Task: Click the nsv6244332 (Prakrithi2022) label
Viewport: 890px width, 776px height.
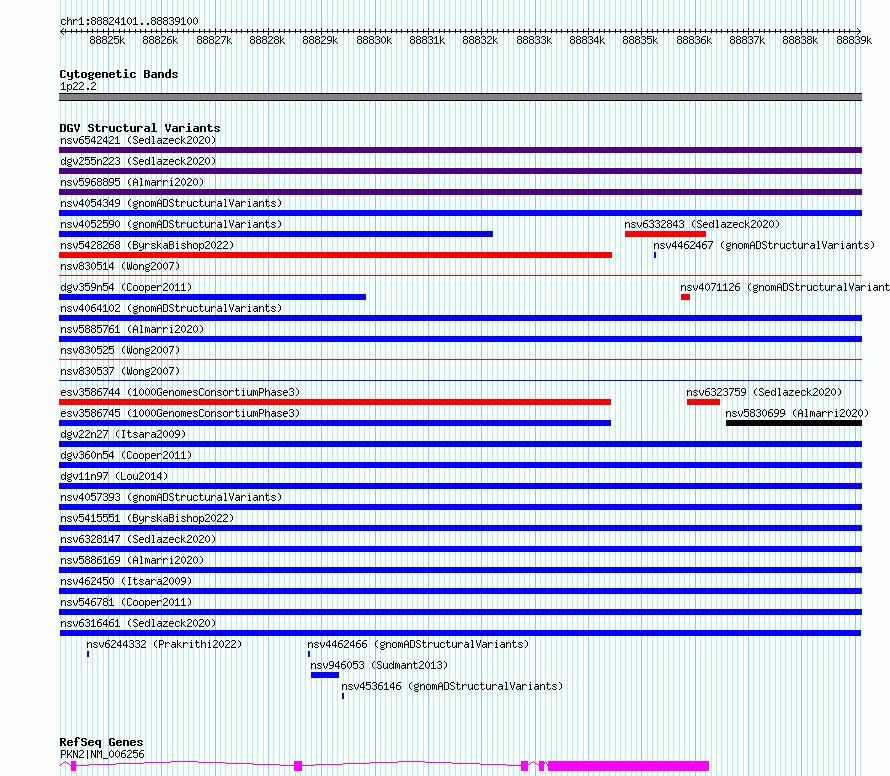Action: (x=164, y=644)
